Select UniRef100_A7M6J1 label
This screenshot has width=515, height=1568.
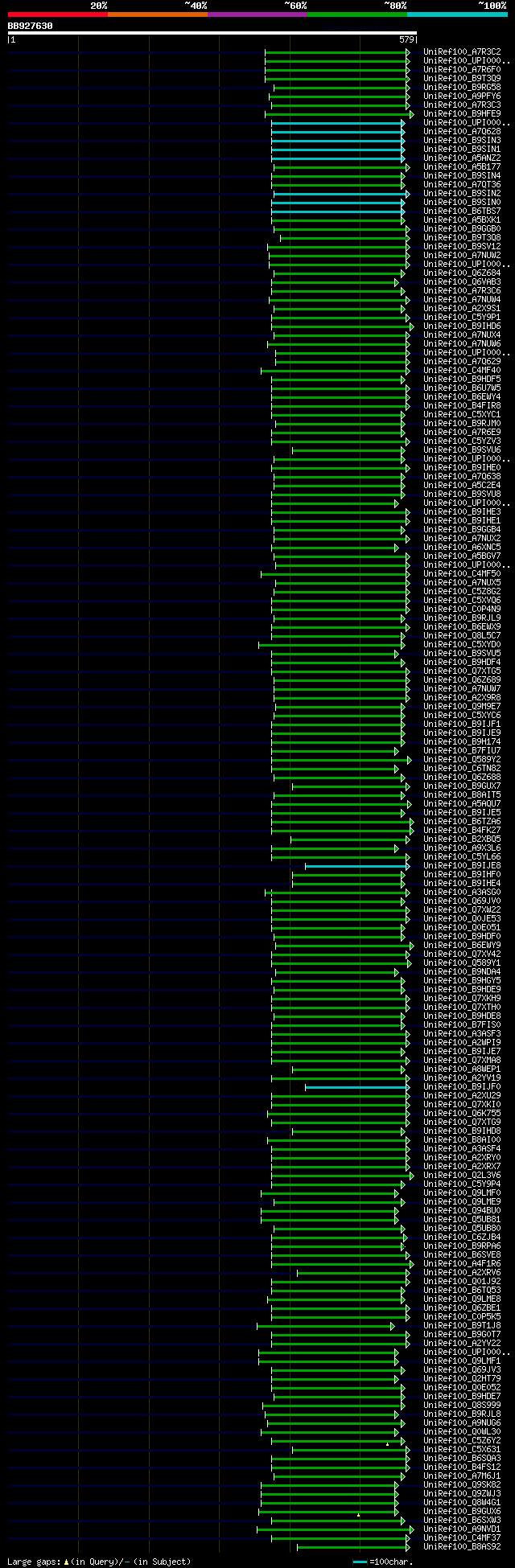pos(462,1476)
